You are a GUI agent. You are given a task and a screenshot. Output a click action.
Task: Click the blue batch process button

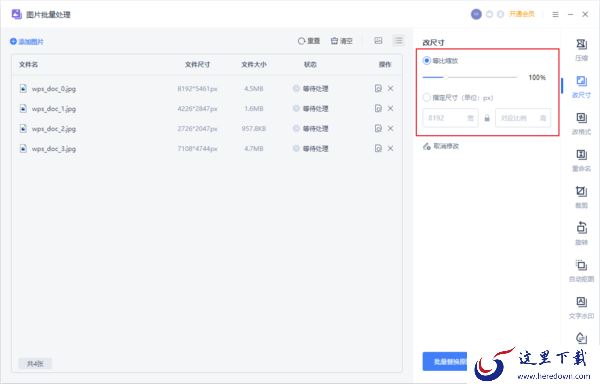[445, 361]
